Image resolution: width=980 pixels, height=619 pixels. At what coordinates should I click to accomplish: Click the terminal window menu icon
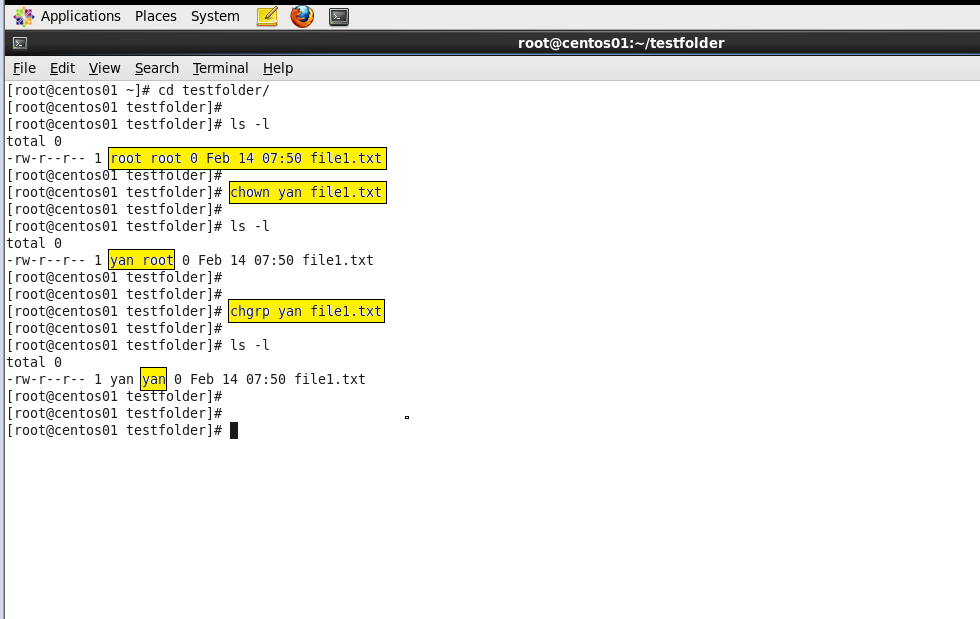click(x=20, y=43)
